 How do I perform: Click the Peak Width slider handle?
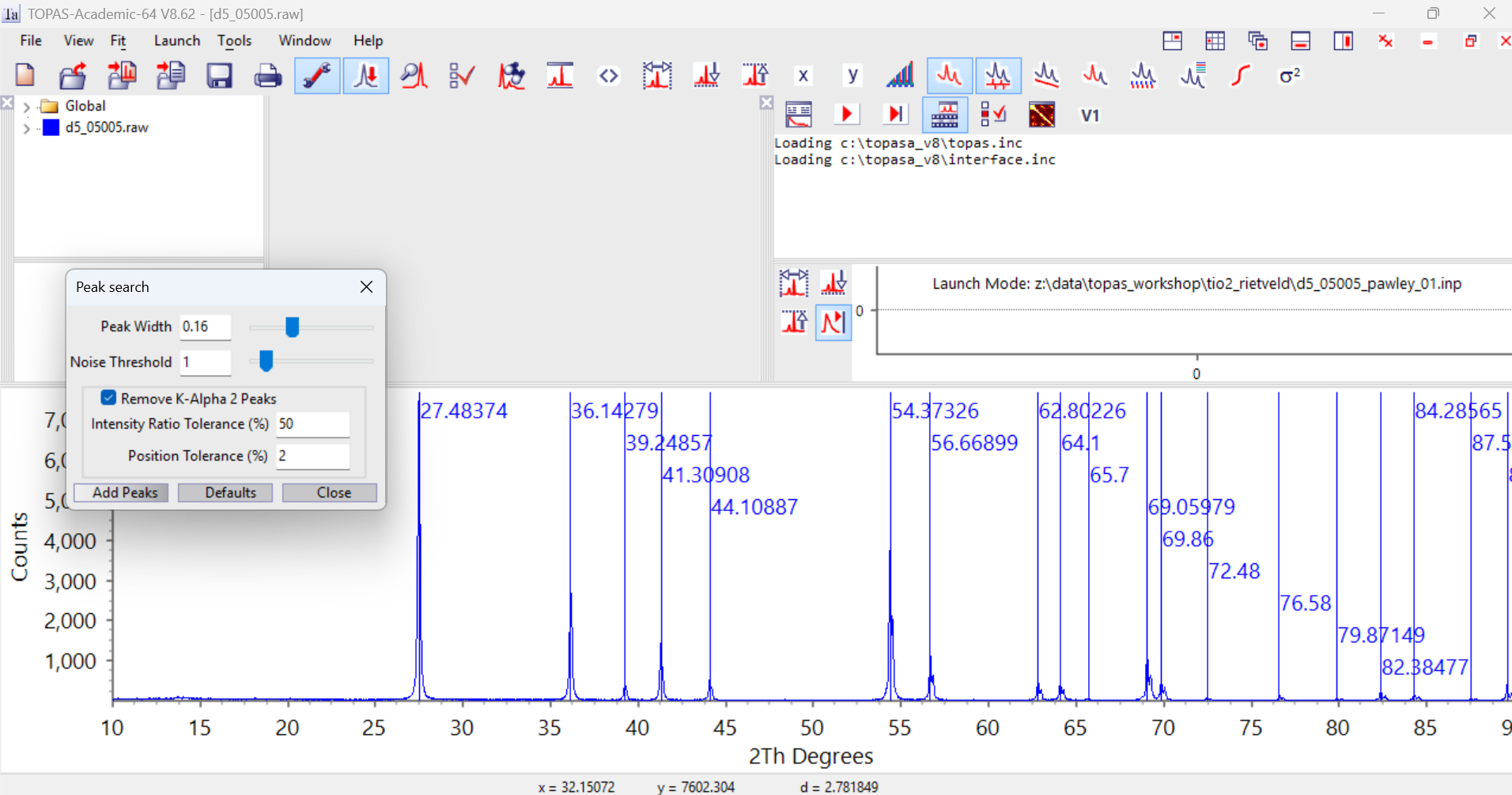(292, 327)
